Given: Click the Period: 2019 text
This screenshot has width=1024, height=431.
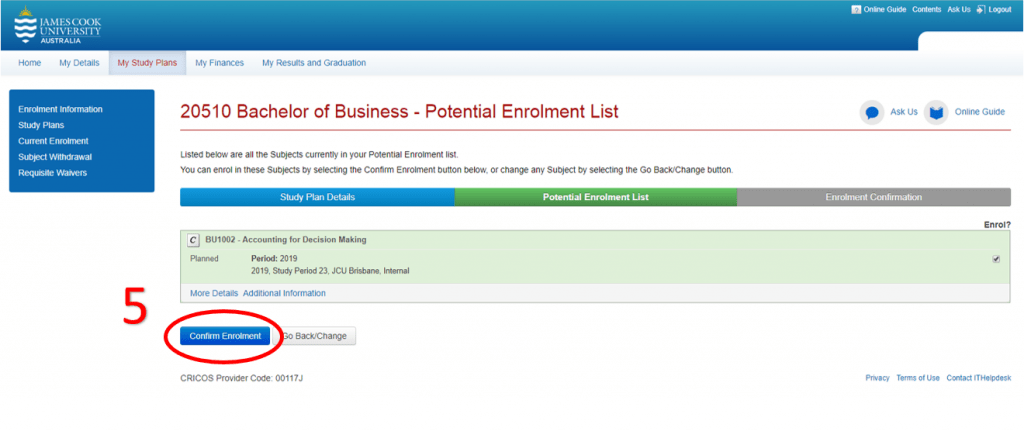Looking at the screenshot, I should [x=274, y=259].
